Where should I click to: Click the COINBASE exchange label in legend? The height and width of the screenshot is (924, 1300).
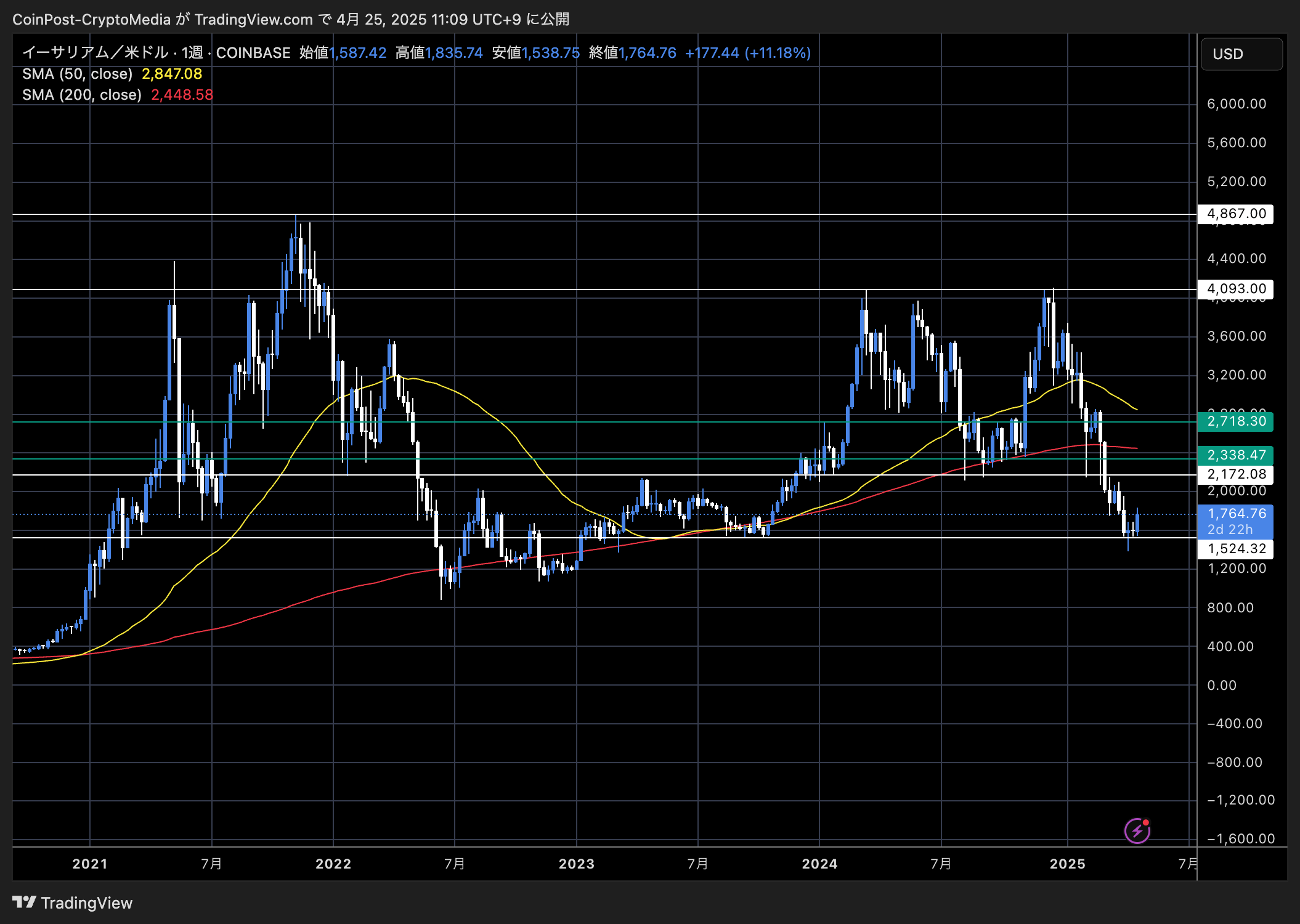[253, 53]
